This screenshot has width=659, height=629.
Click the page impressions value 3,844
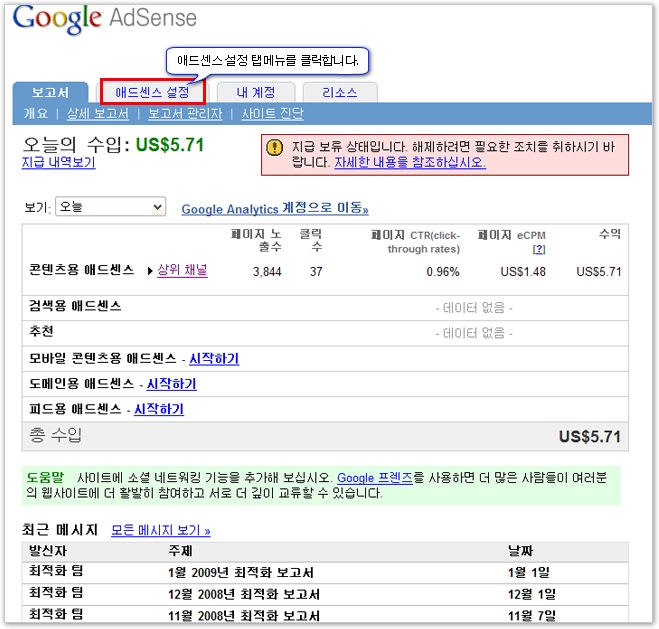tap(267, 272)
